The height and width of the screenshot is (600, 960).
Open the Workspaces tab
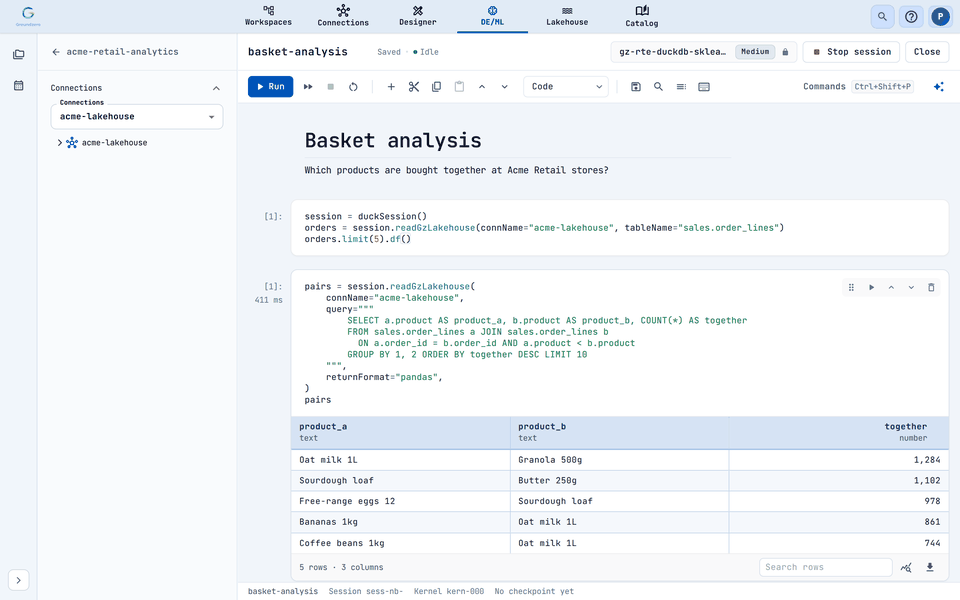(268, 16)
